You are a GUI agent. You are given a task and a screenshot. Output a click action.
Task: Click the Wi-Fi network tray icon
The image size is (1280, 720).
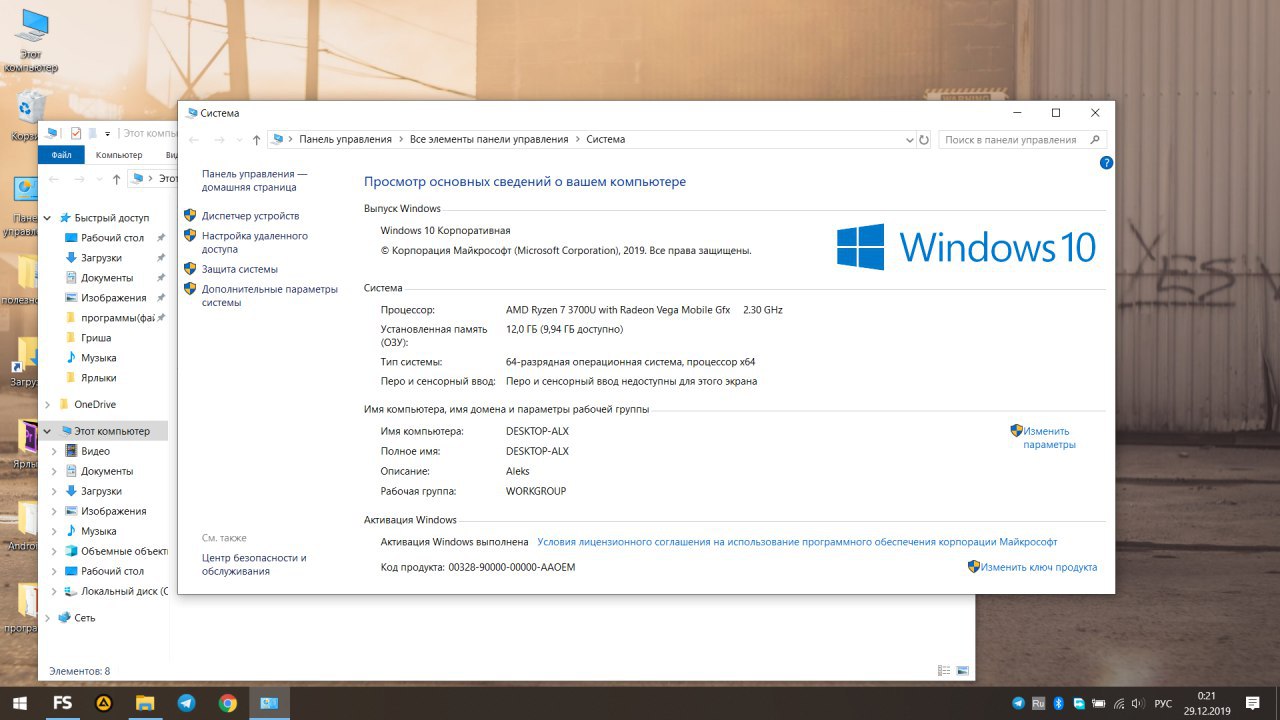click(x=1119, y=703)
